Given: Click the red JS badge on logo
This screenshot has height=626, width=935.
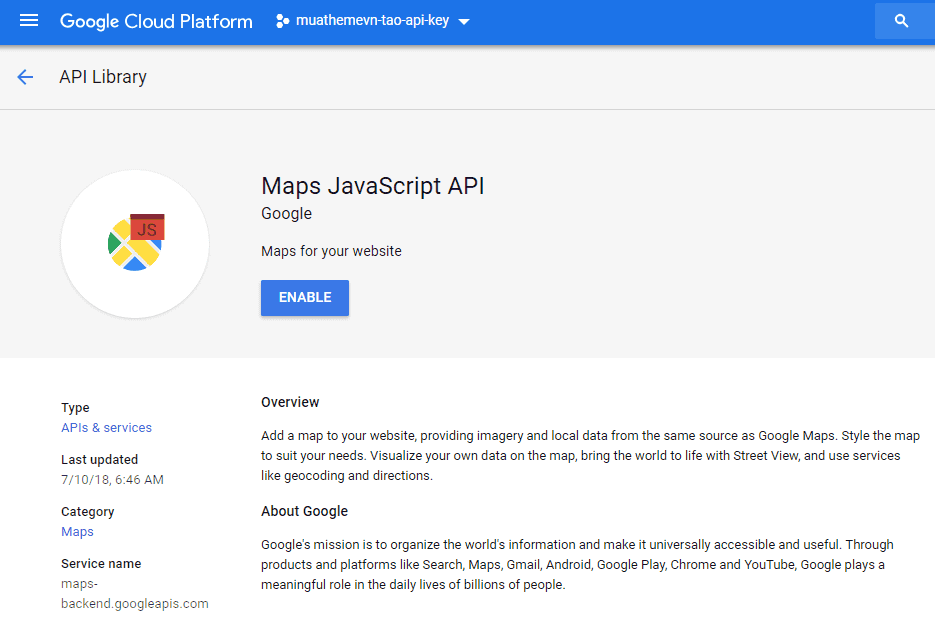Looking at the screenshot, I should 147,229.
